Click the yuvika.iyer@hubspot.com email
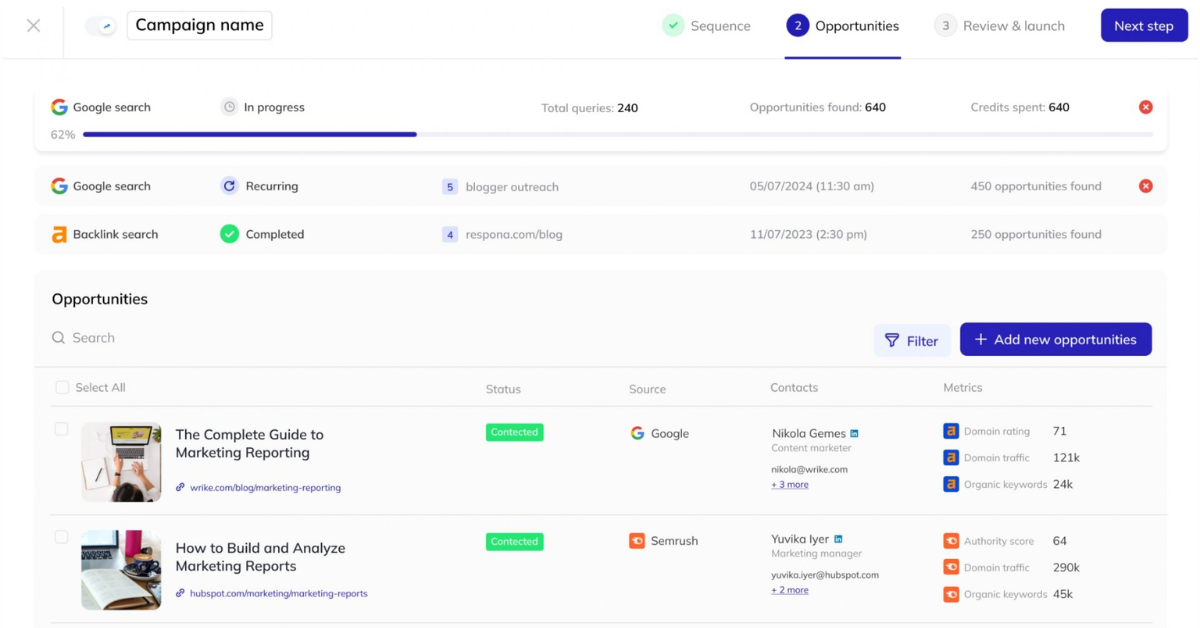Image resolution: width=1200 pixels, height=628 pixels. (825, 575)
